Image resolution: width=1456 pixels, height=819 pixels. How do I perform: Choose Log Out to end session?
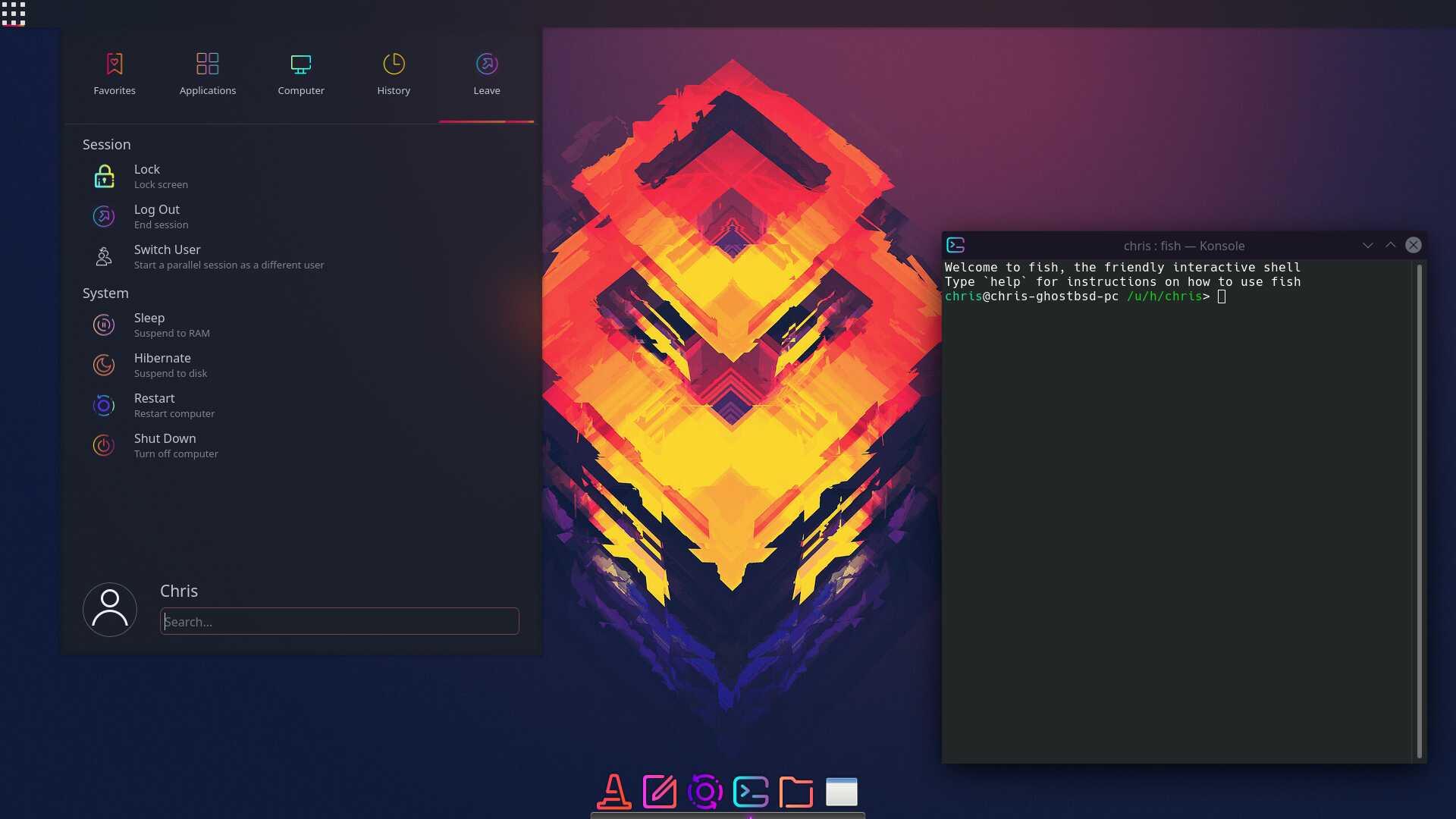pyautogui.click(x=303, y=217)
